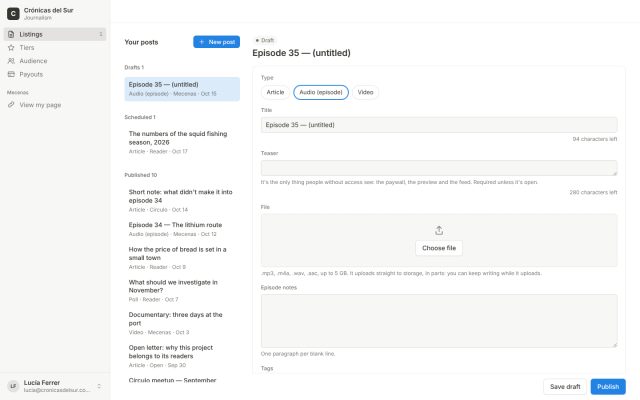
Task: Click the LF user avatar
Action: (x=13, y=386)
